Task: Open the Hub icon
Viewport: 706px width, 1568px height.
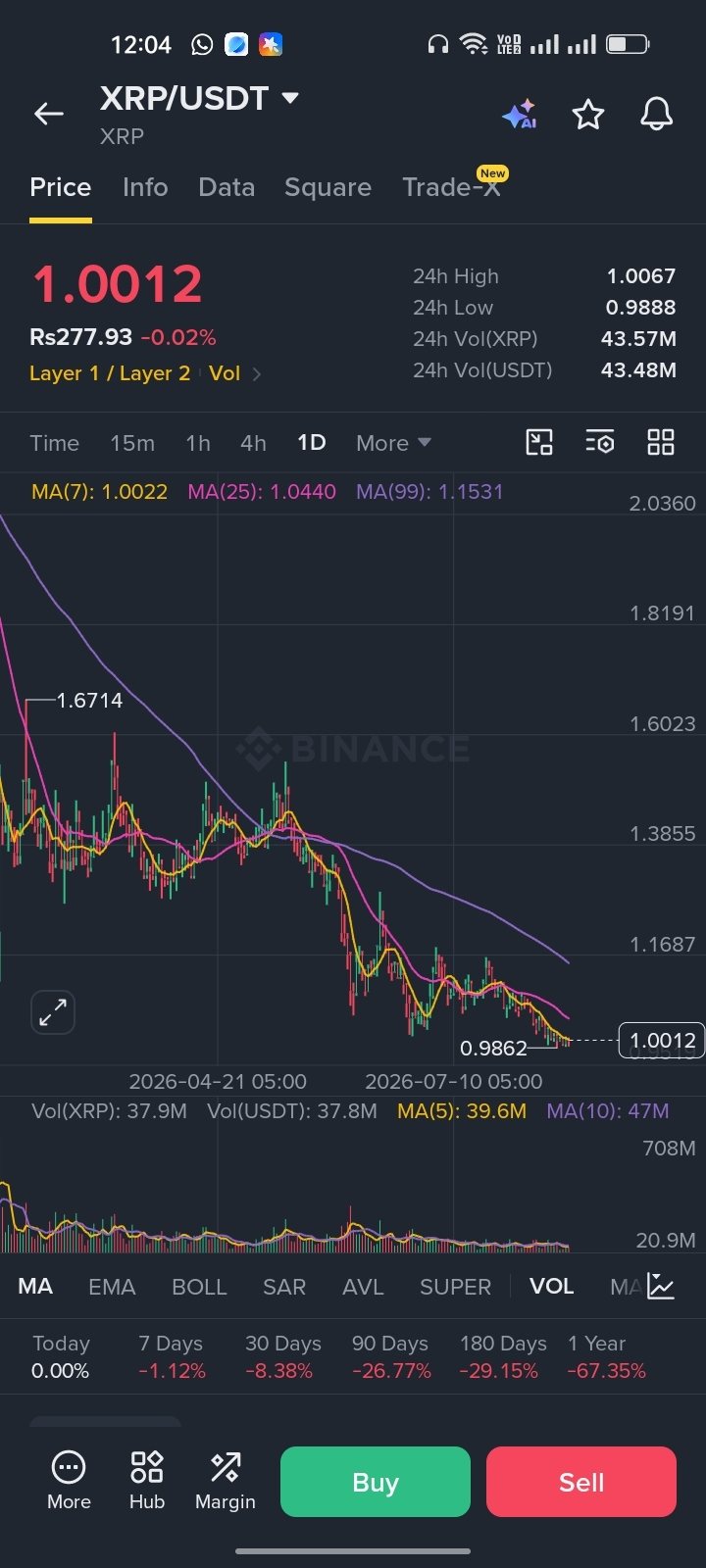Action: [147, 1481]
